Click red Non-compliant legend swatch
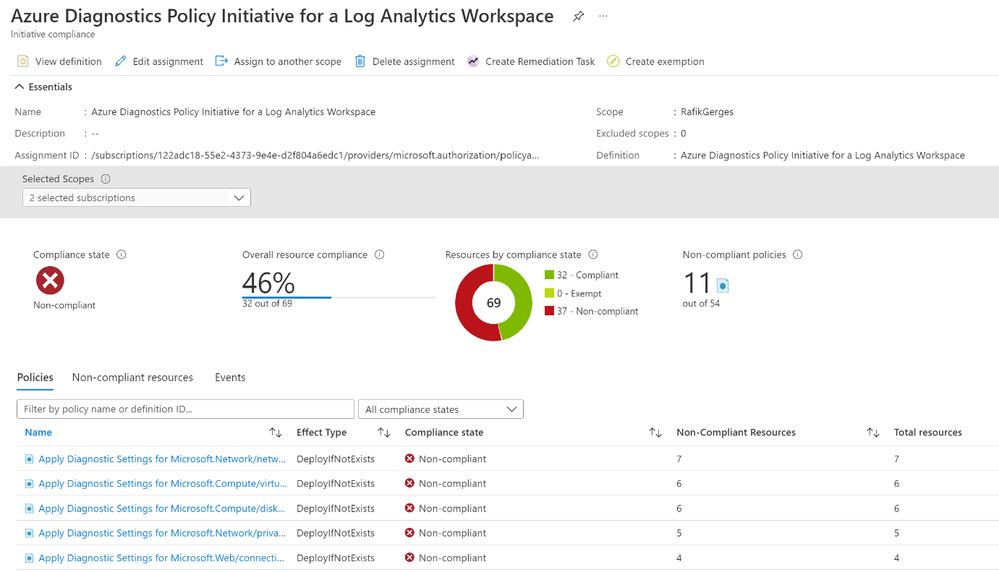This screenshot has width=999, height=572. coord(549,311)
